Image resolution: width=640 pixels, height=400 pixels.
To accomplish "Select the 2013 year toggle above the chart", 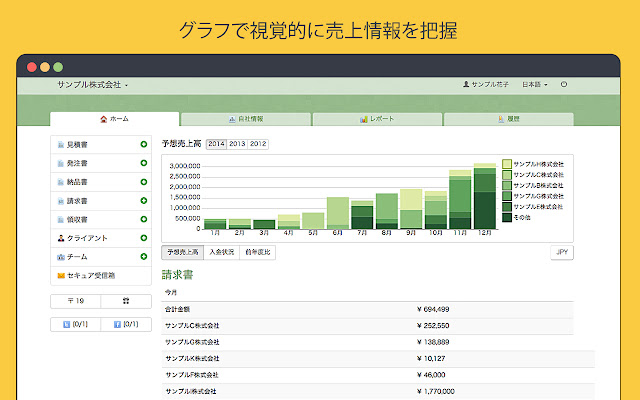I will pos(238,144).
